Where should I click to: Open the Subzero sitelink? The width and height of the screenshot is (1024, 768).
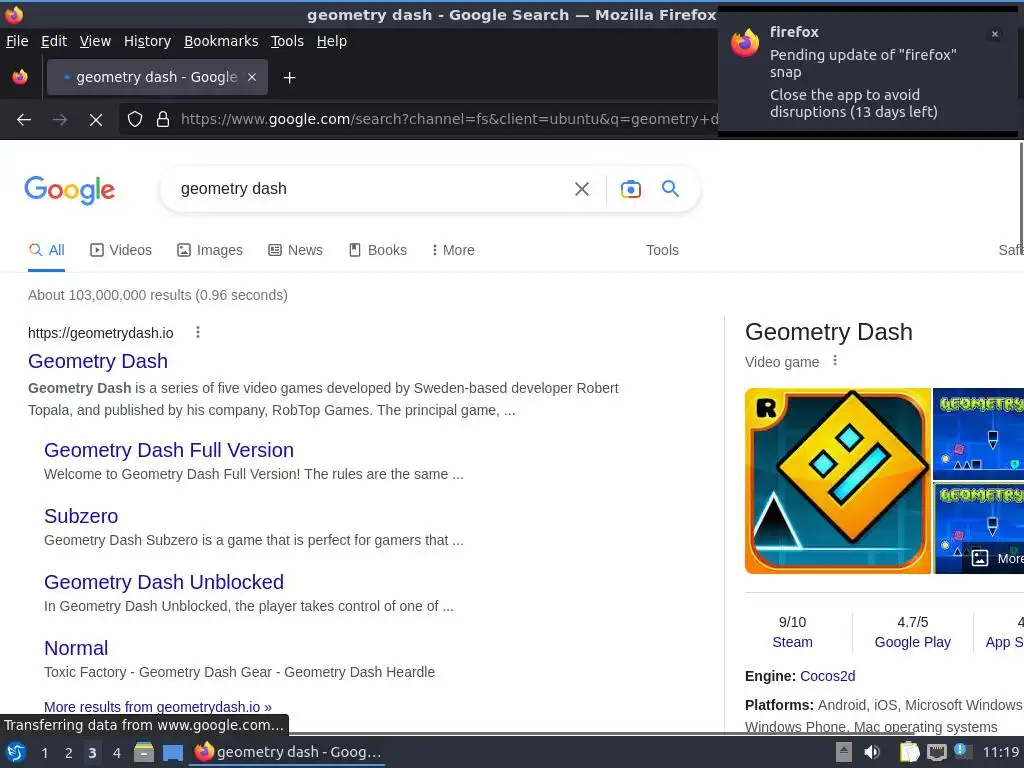[81, 516]
